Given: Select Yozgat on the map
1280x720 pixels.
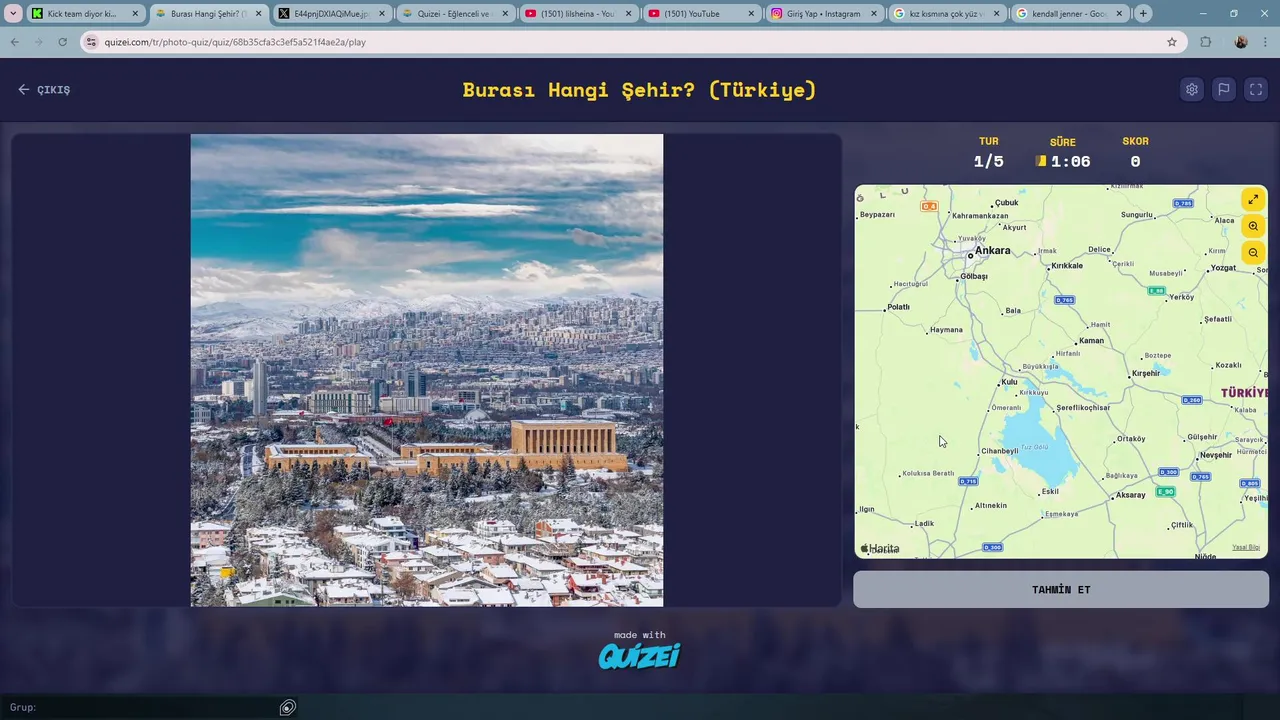Looking at the screenshot, I should pyautogui.click(x=1223, y=268).
